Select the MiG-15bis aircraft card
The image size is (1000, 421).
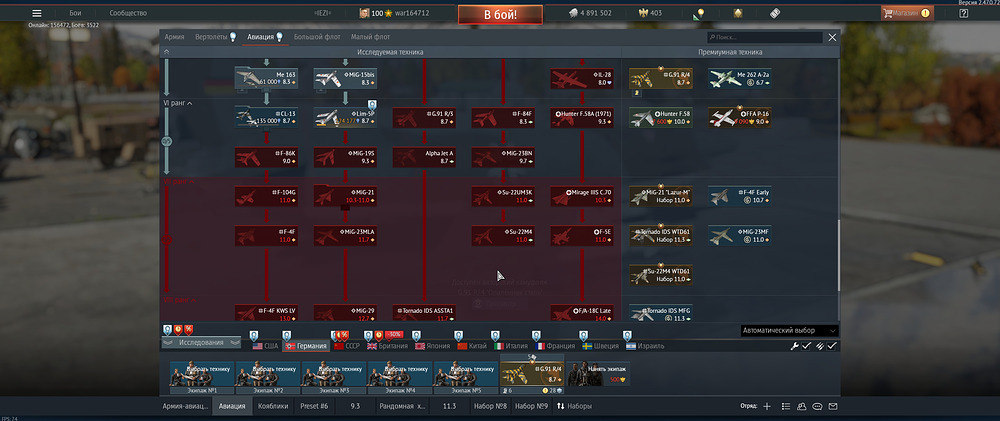(x=345, y=78)
